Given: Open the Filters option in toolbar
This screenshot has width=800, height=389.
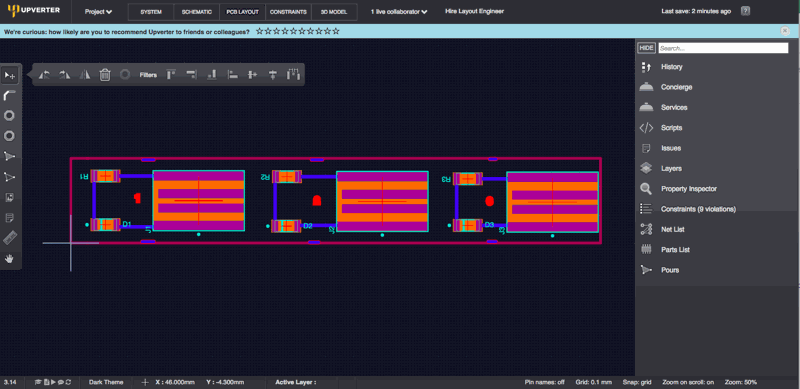Looking at the screenshot, I should 148,75.
